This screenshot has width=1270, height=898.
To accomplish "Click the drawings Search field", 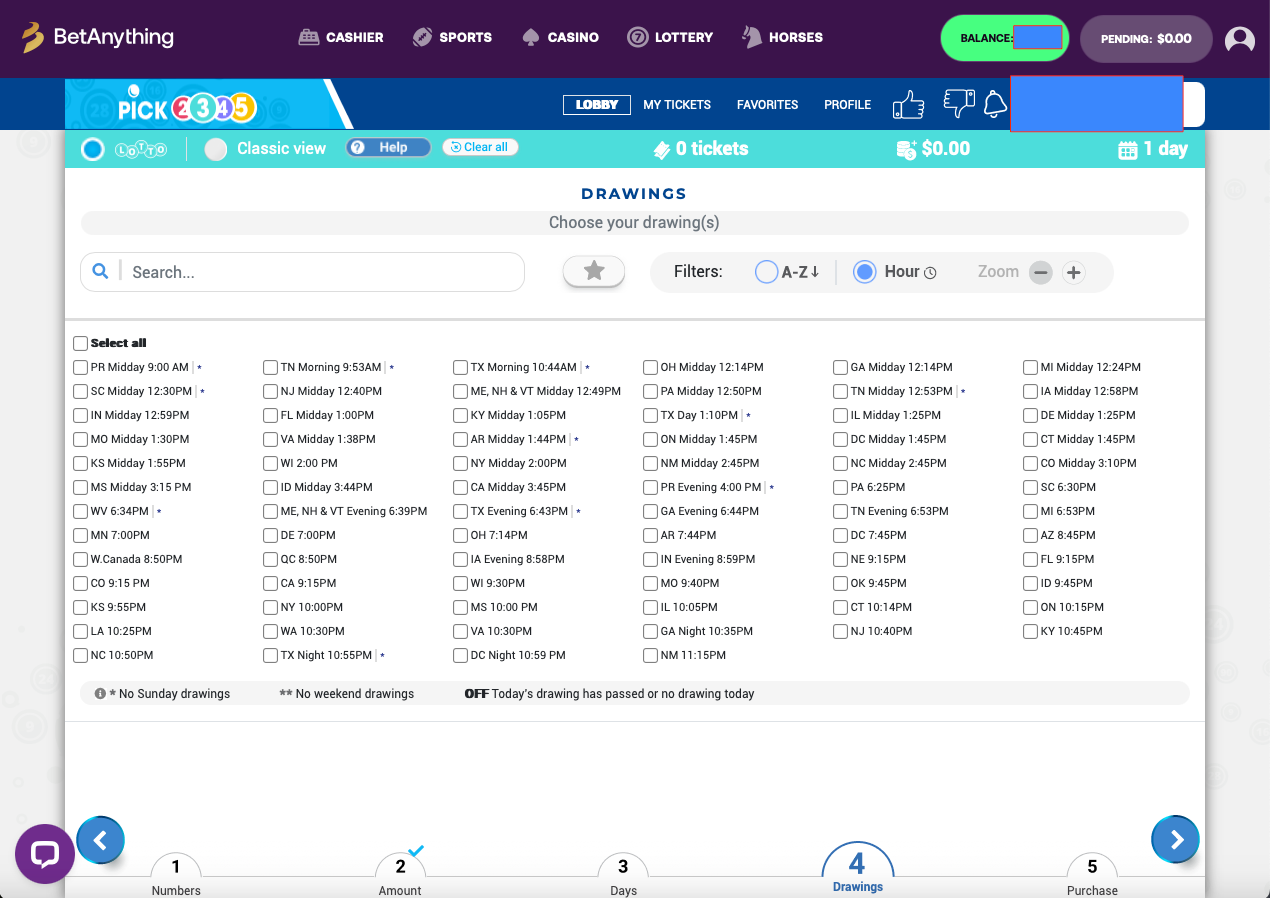I will 320,272.
